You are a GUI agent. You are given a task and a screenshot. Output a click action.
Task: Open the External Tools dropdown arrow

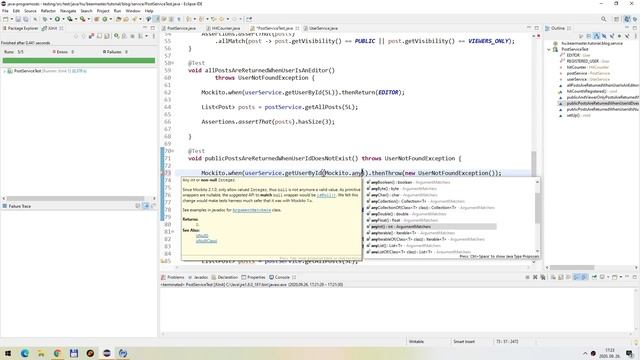88,19
